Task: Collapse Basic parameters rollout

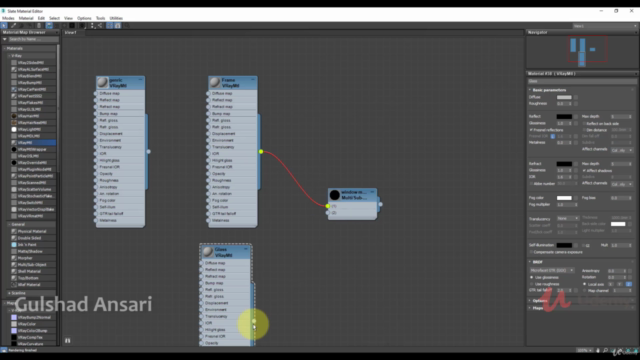Action: click(x=549, y=90)
